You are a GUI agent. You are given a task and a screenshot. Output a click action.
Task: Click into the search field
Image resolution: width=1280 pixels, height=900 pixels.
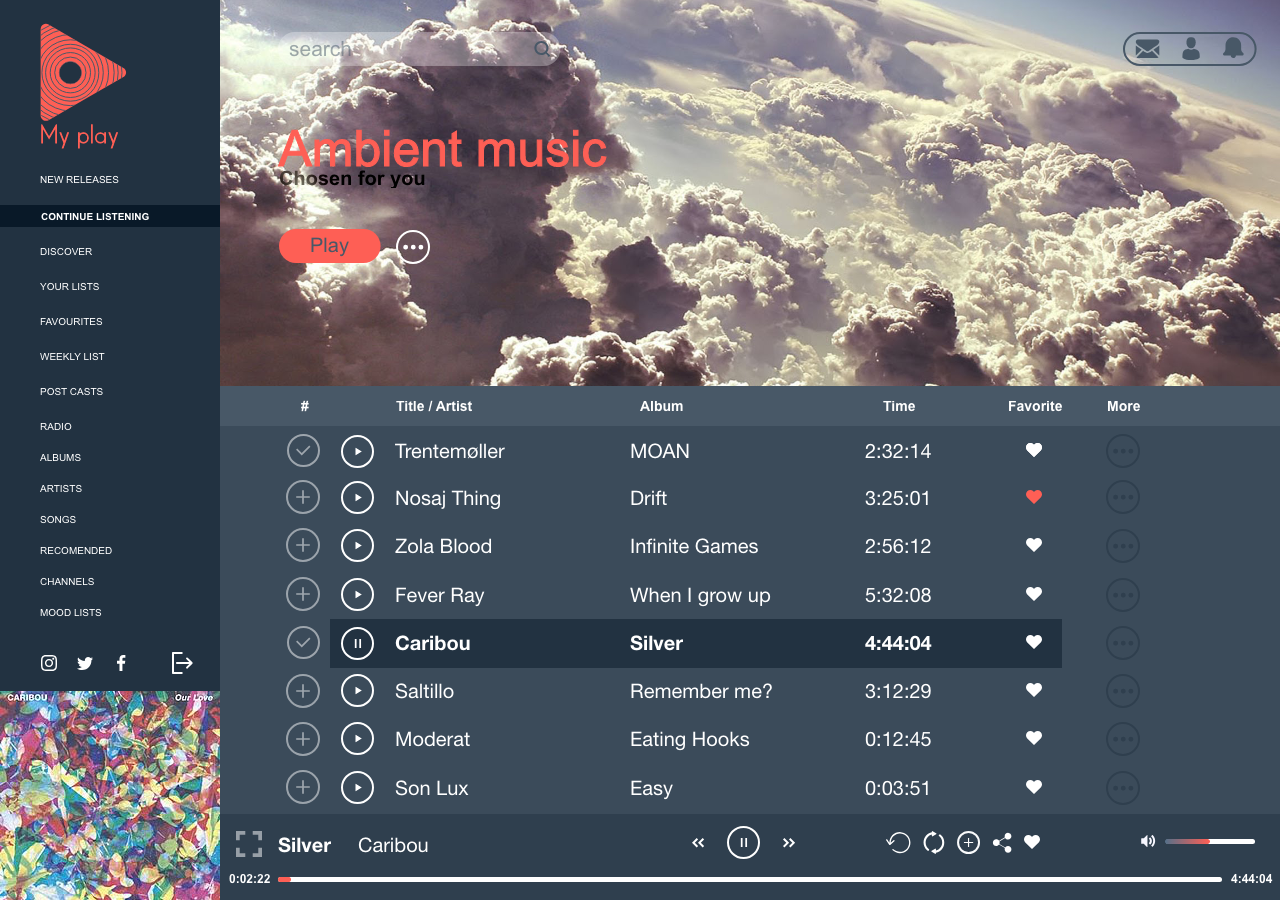(418, 48)
